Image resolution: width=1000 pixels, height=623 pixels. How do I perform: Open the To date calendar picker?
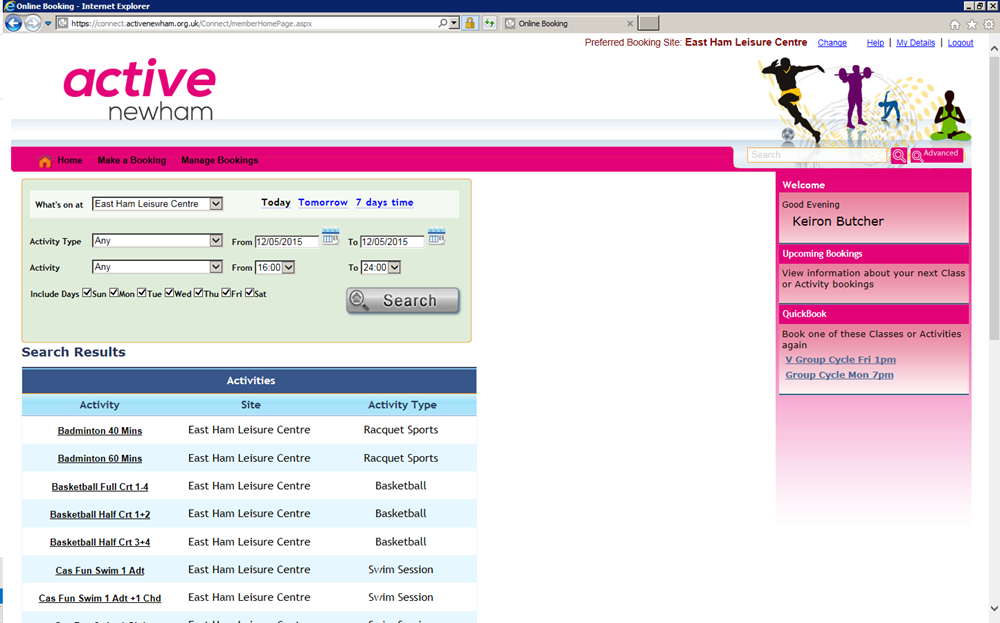pos(436,237)
